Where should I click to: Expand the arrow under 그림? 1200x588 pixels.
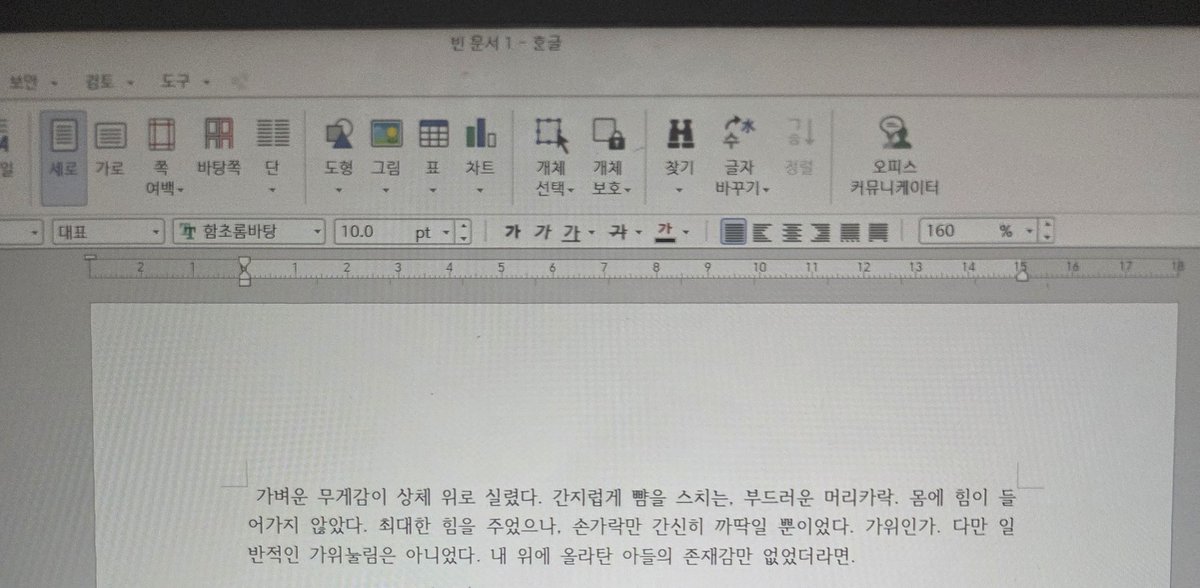pos(386,189)
